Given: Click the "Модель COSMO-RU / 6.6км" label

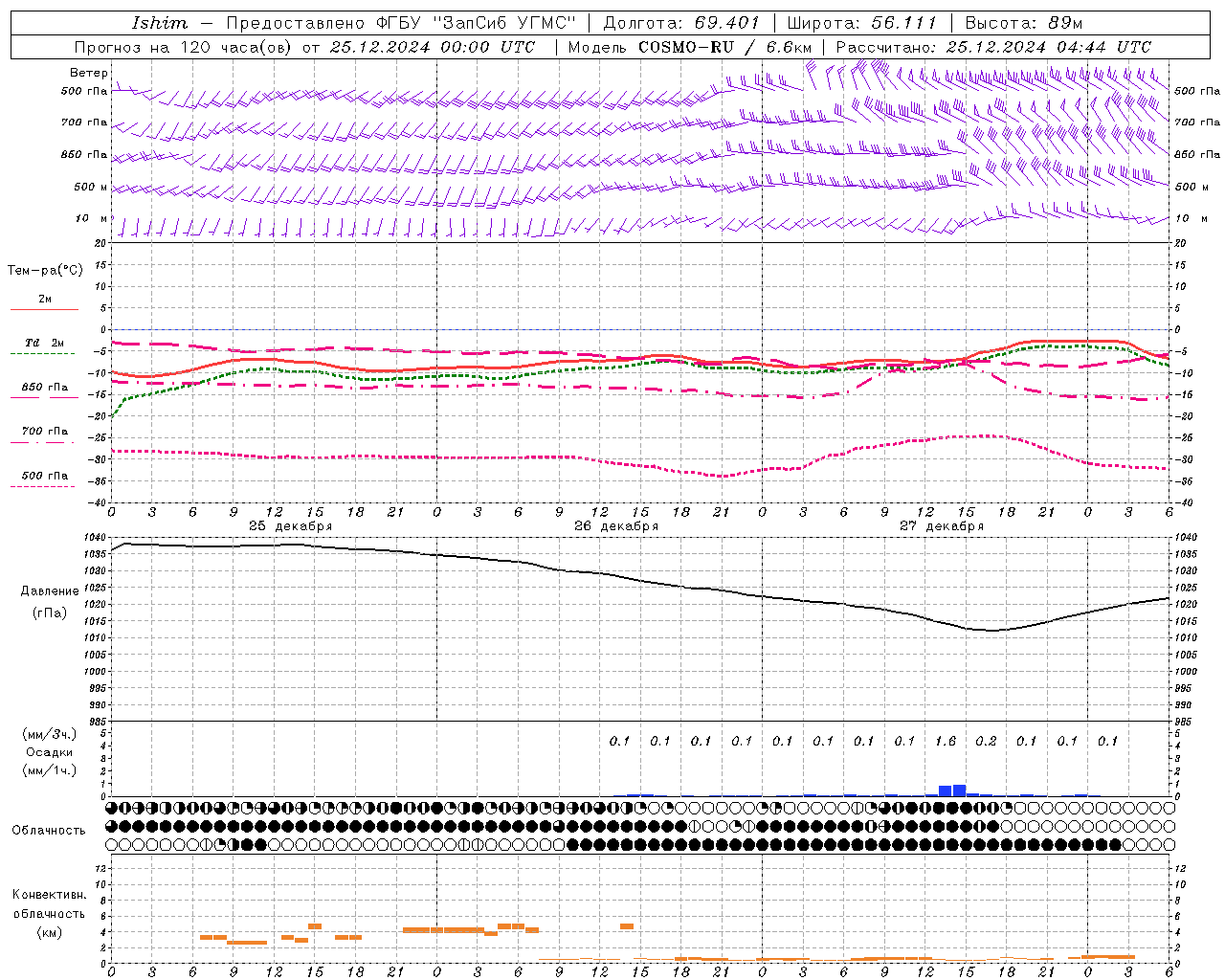Looking at the screenshot, I should [x=690, y=47].
